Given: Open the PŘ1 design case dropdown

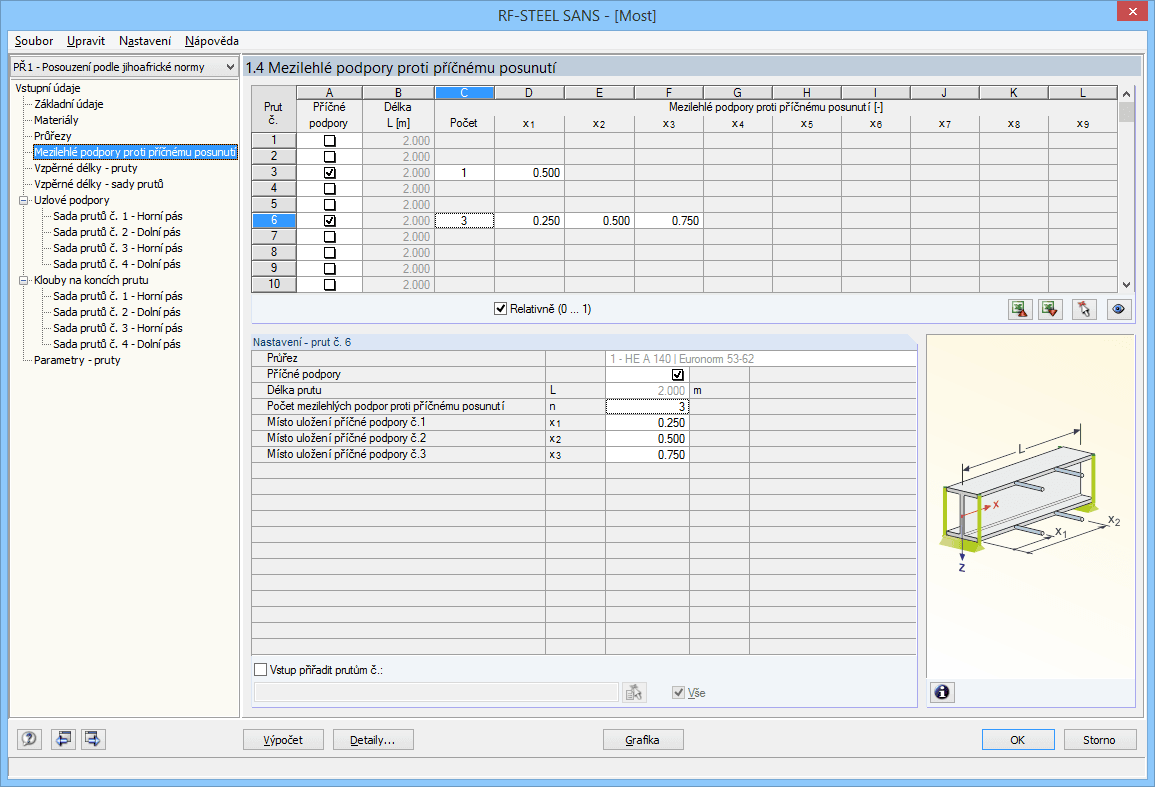Looking at the screenshot, I should pyautogui.click(x=124, y=67).
